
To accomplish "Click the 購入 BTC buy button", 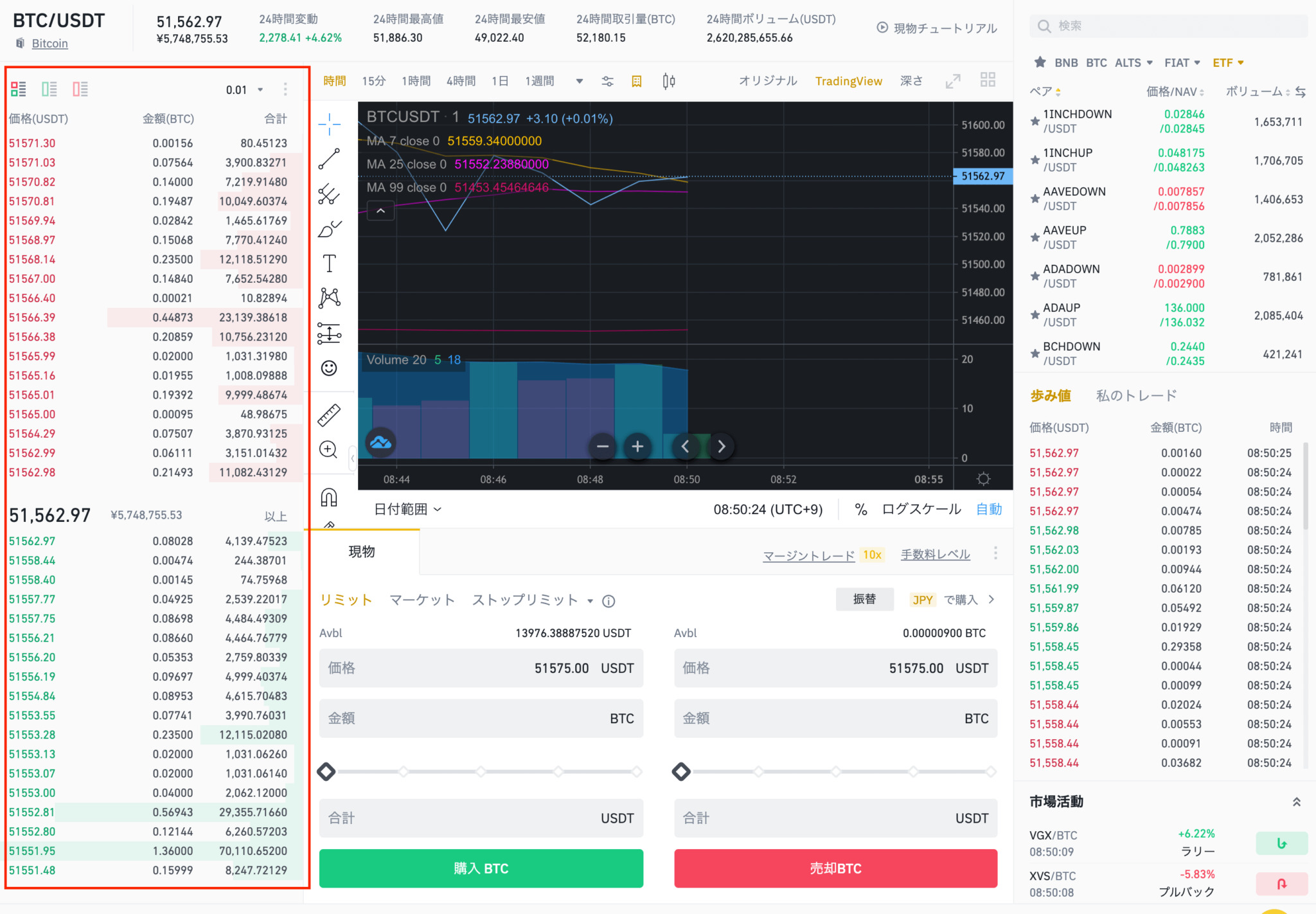I will pyautogui.click(x=481, y=868).
